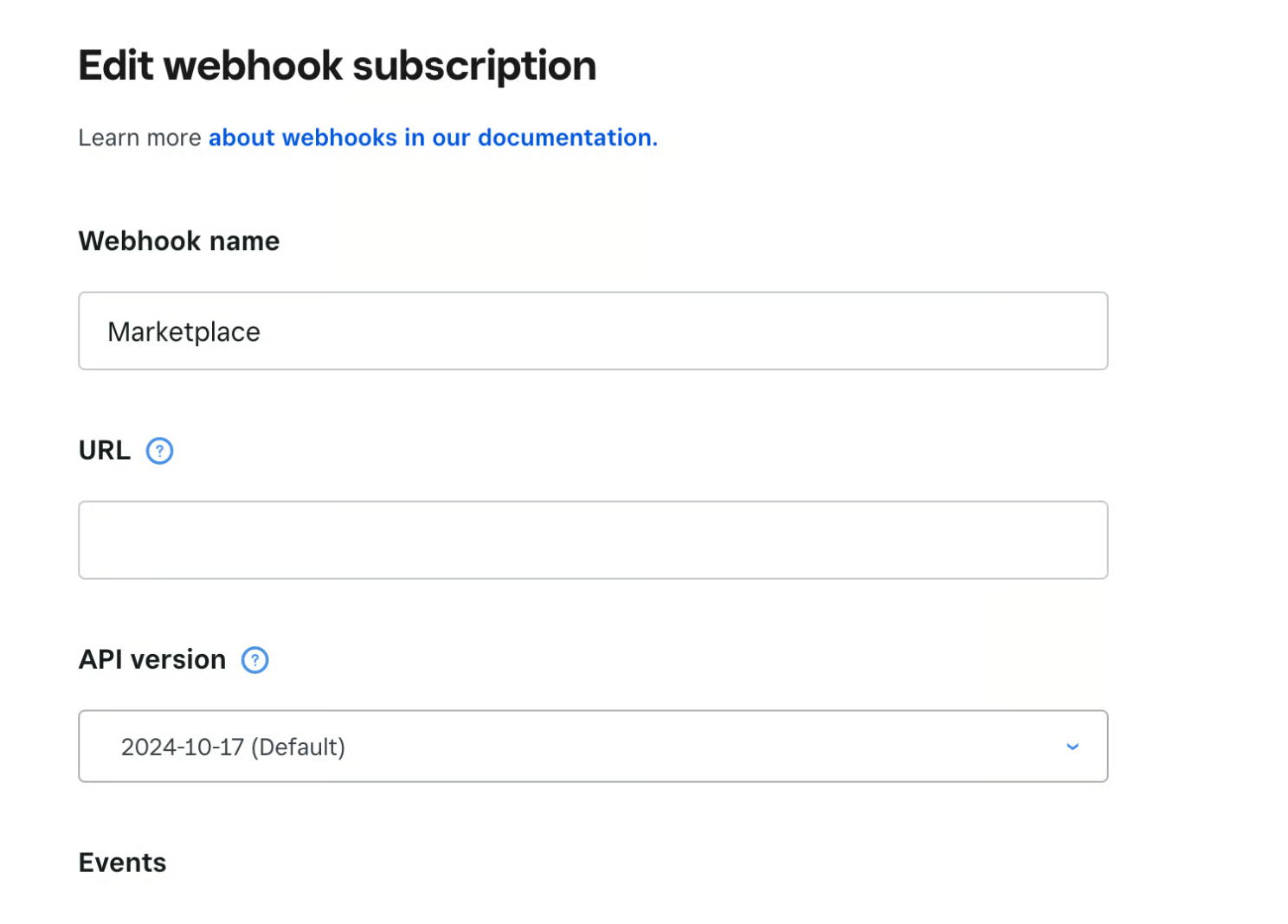The height and width of the screenshot is (924, 1288).
Task: Click into the empty URL field
Action: (593, 540)
